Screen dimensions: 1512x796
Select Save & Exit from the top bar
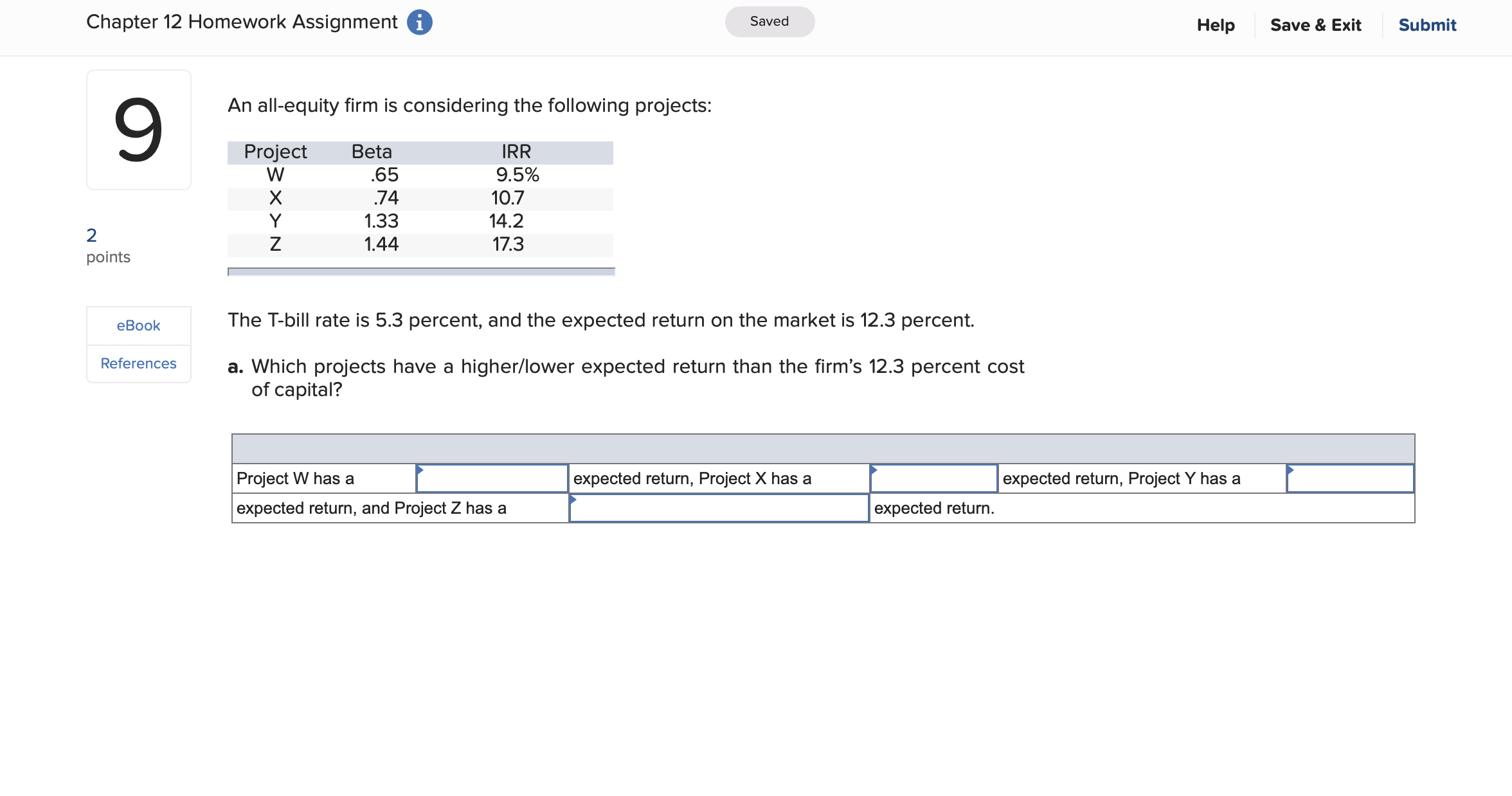click(x=1316, y=24)
